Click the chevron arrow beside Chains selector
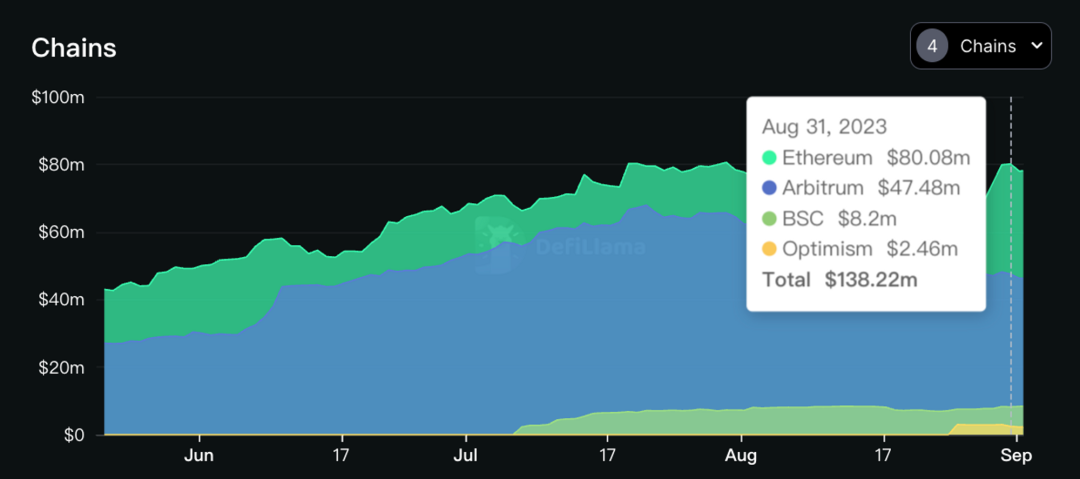This screenshot has width=1080, height=479. 1036,46
